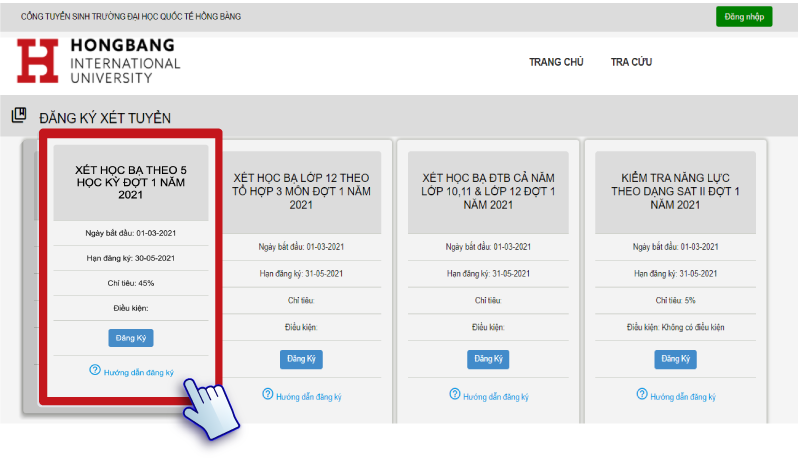The image size is (800, 461).
Task: Click Điều kiện: Không có điều kiện text
Action: (x=676, y=327)
